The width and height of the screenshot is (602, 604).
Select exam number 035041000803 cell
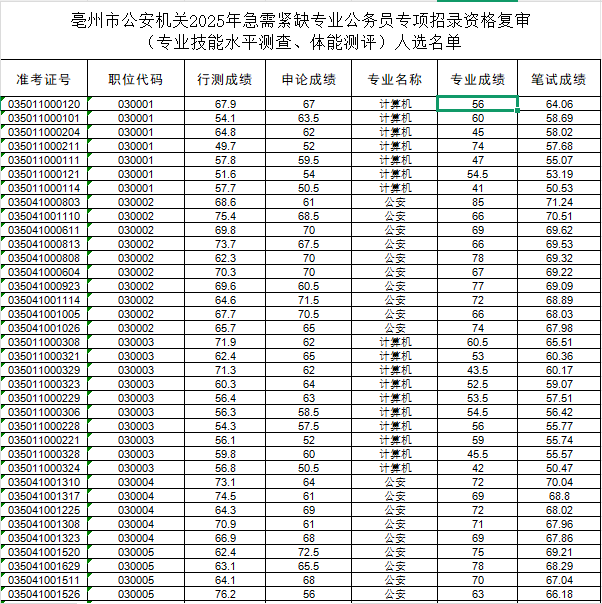(x=44, y=202)
